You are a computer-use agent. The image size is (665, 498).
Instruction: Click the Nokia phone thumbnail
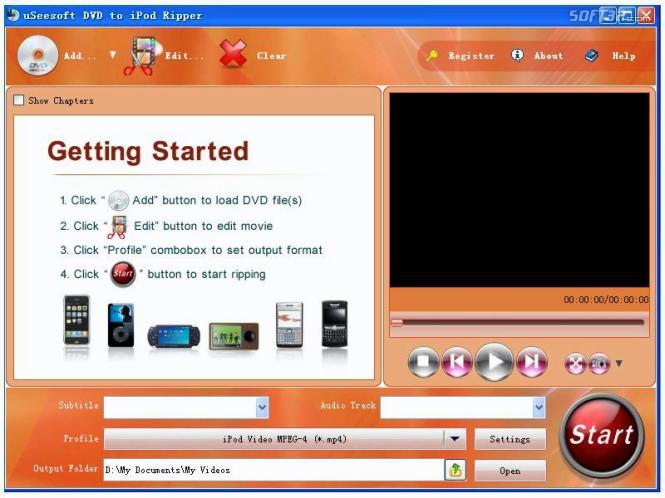[x=289, y=325]
